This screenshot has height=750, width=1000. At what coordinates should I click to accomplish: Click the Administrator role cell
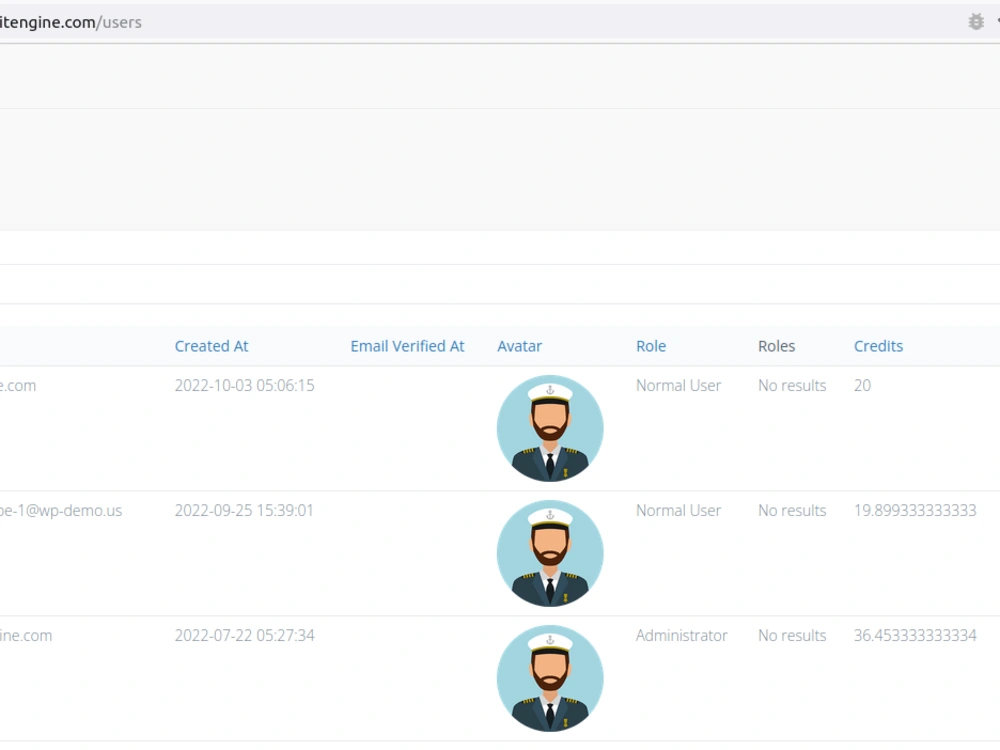681,635
